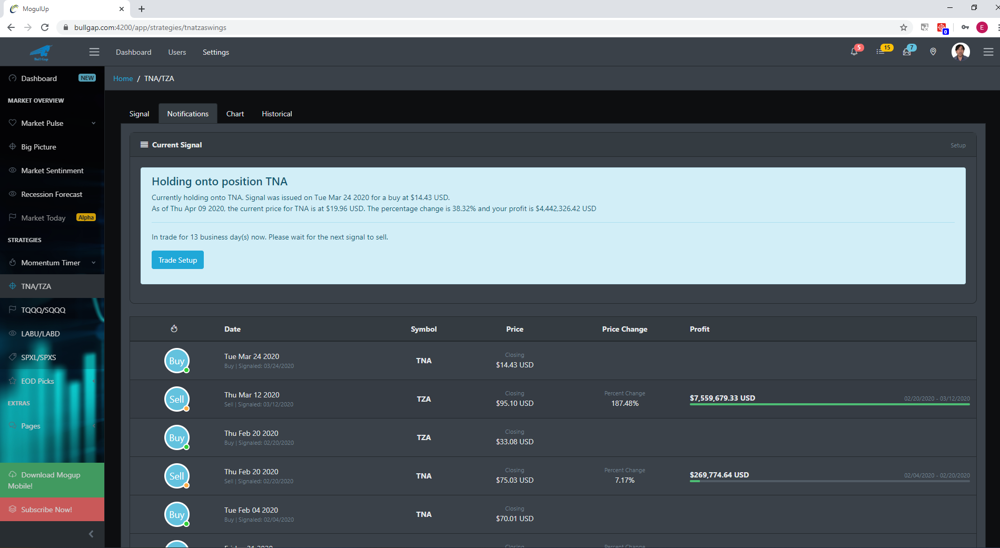This screenshot has width=1000, height=548.
Task: Switch to the Historical tab
Action: (x=277, y=114)
